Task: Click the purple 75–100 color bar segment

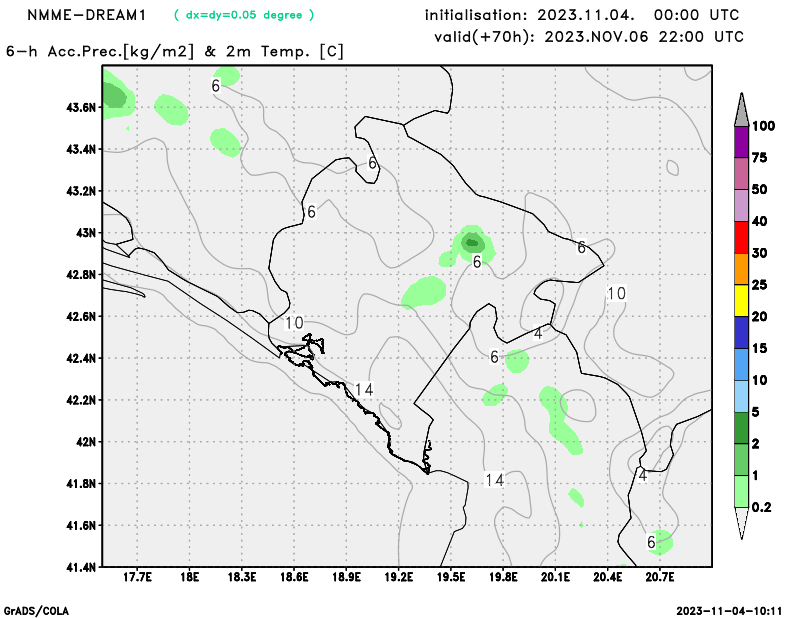Action: 741,142
